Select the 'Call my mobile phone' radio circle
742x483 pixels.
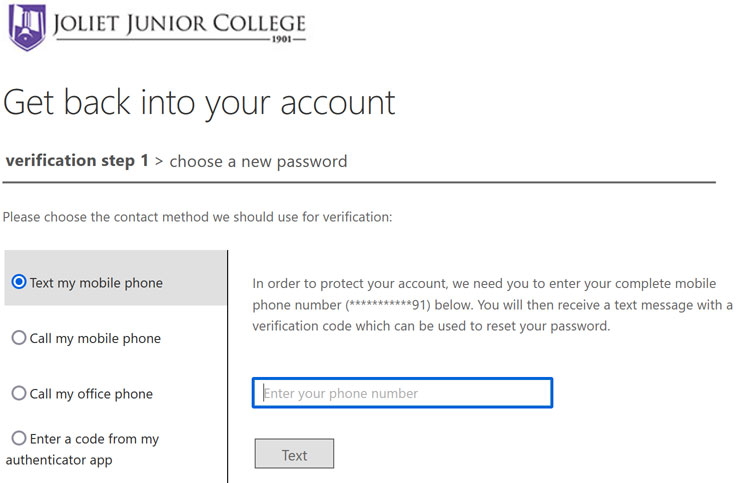tap(18, 338)
